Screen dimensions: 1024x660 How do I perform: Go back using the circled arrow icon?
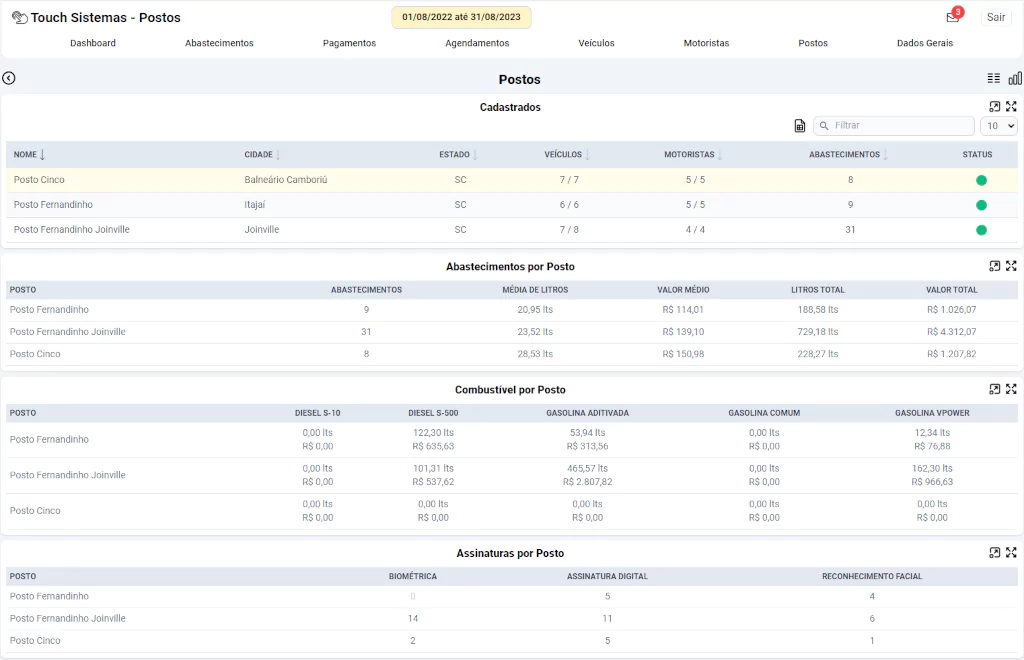(x=8, y=78)
